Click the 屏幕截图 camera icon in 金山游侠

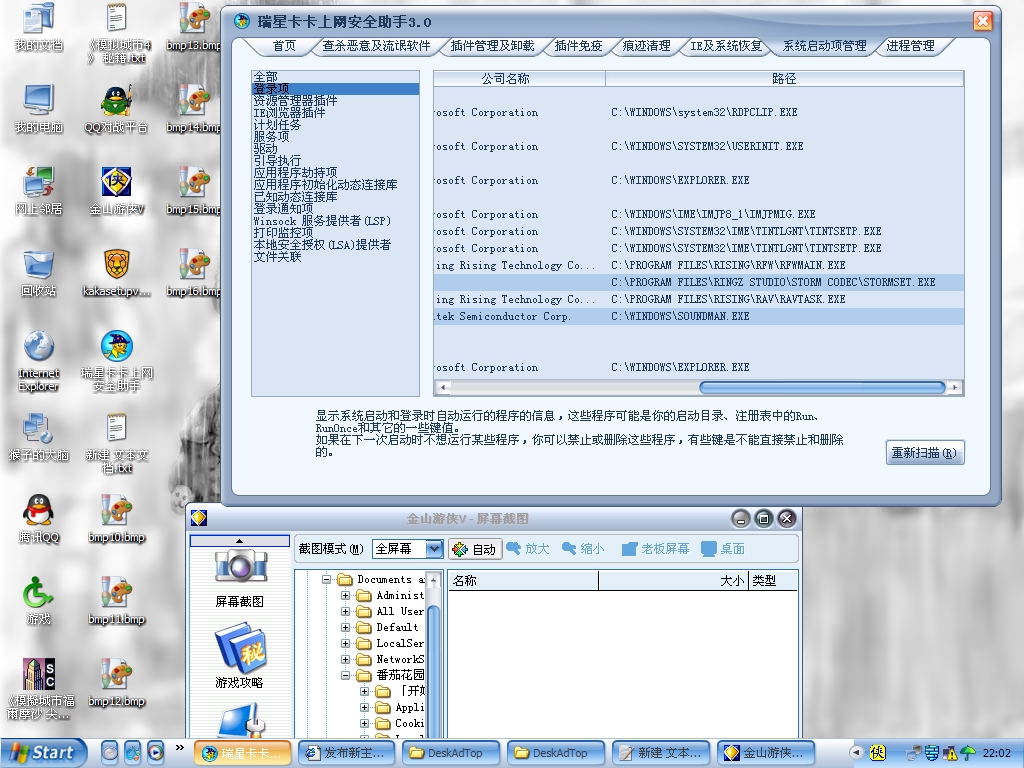pyautogui.click(x=240, y=579)
